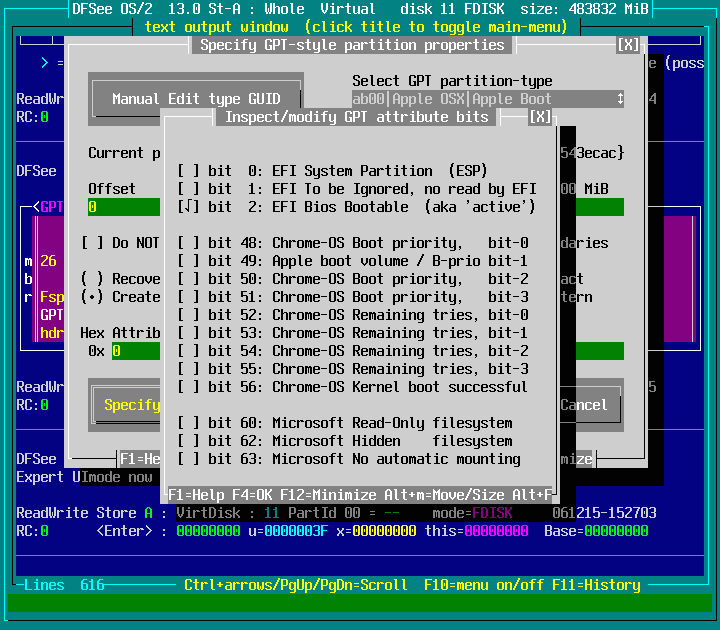
Task: Toggle bit 49 Apple boot volume
Action: pos(188,261)
